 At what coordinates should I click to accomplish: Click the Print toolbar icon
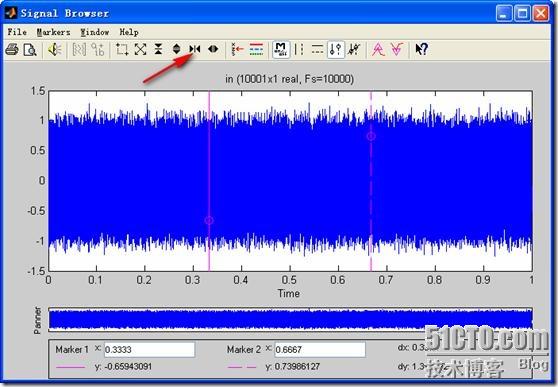pos(12,49)
